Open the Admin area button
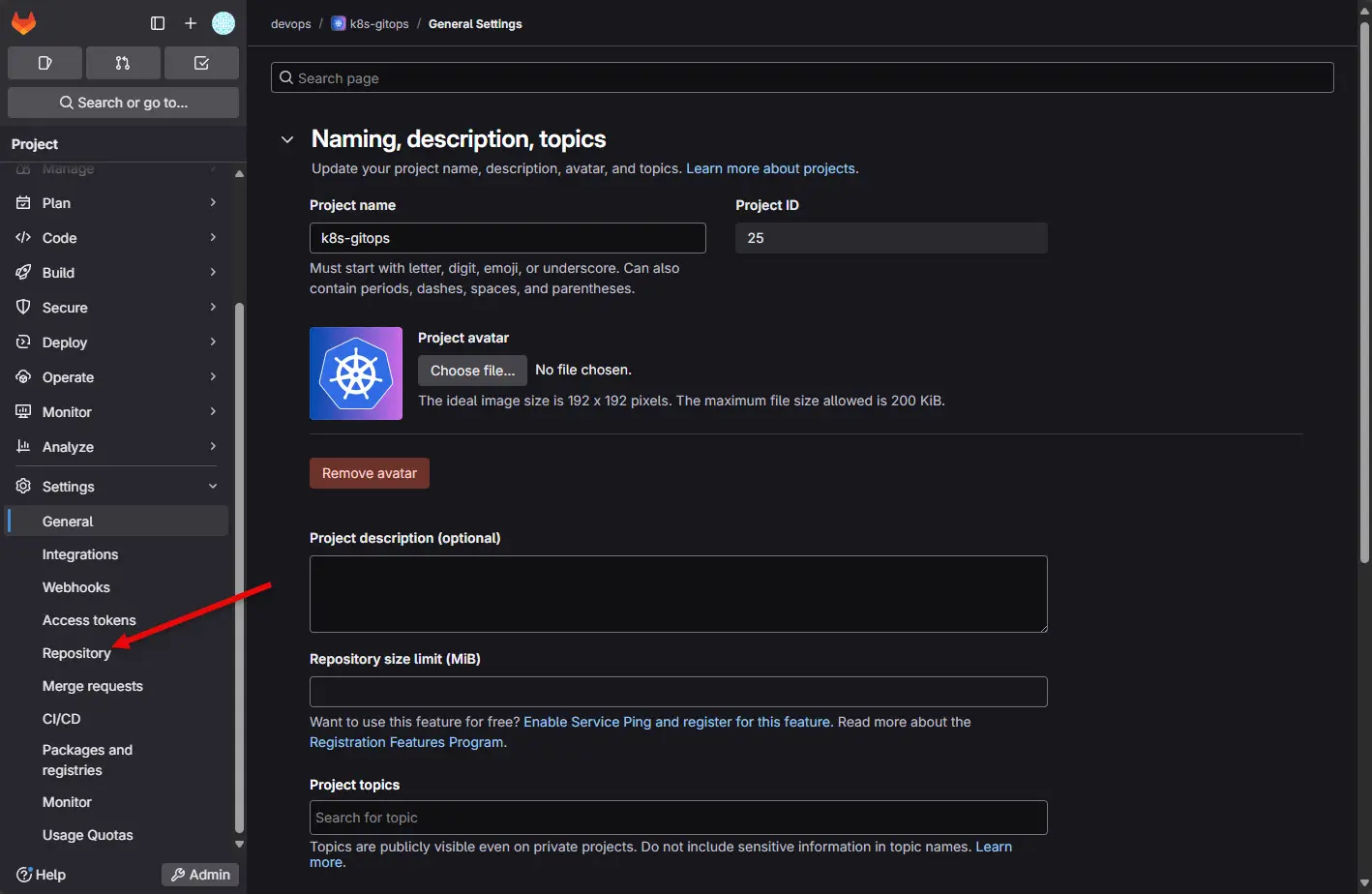Screen dimensions: 1372x894 200,875
